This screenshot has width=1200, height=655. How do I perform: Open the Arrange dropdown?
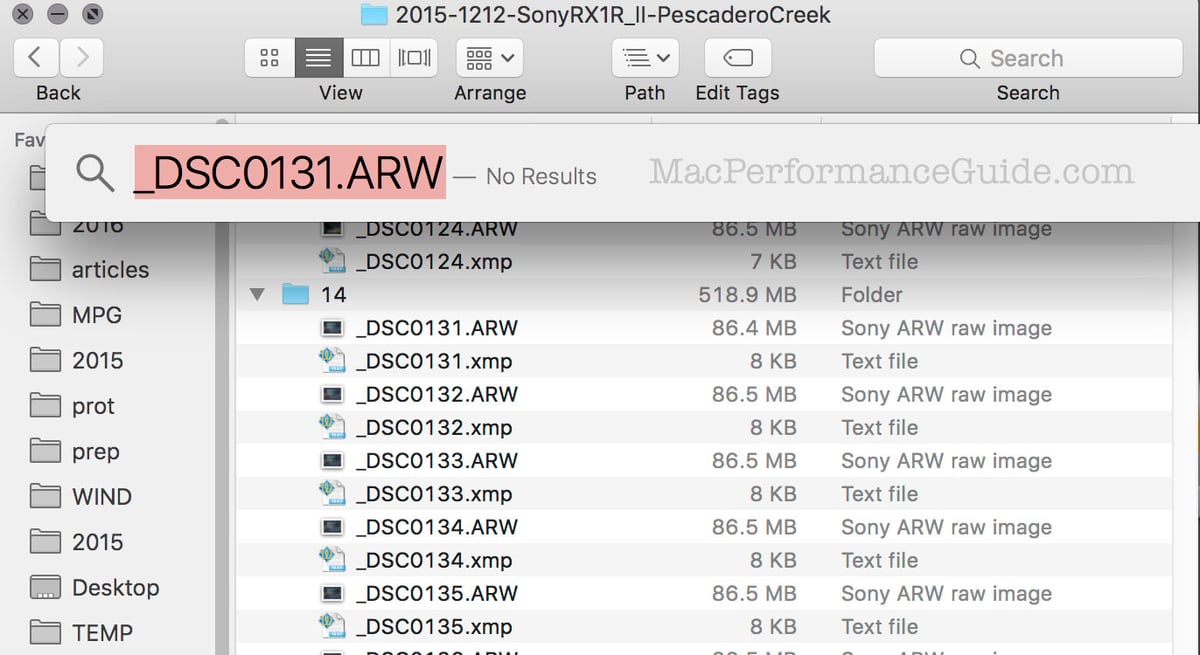point(490,58)
